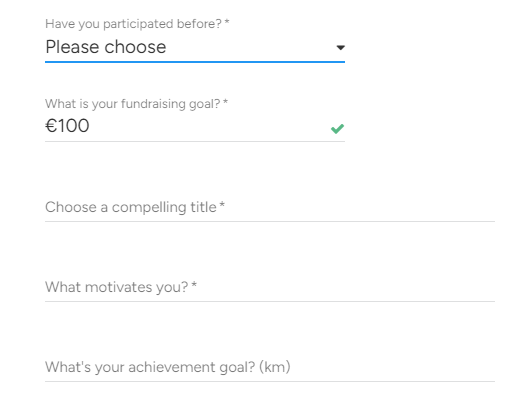Select the 'Please choose' placeholder text

click(106, 47)
